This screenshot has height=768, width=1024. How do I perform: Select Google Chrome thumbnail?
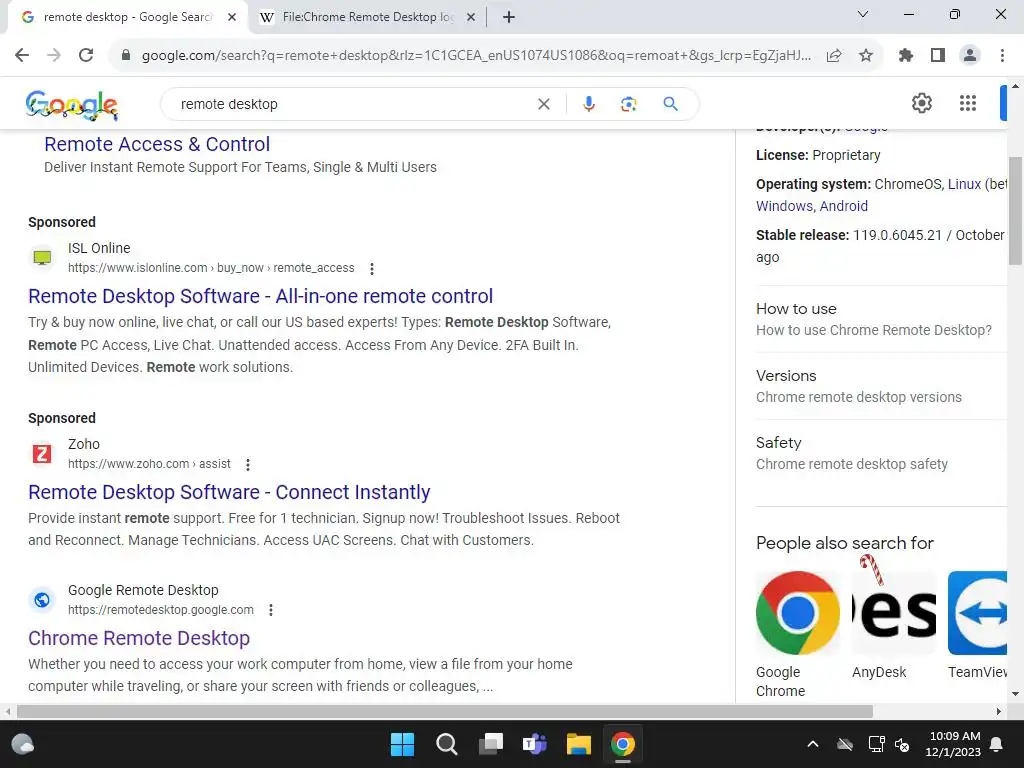[x=798, y=613]
